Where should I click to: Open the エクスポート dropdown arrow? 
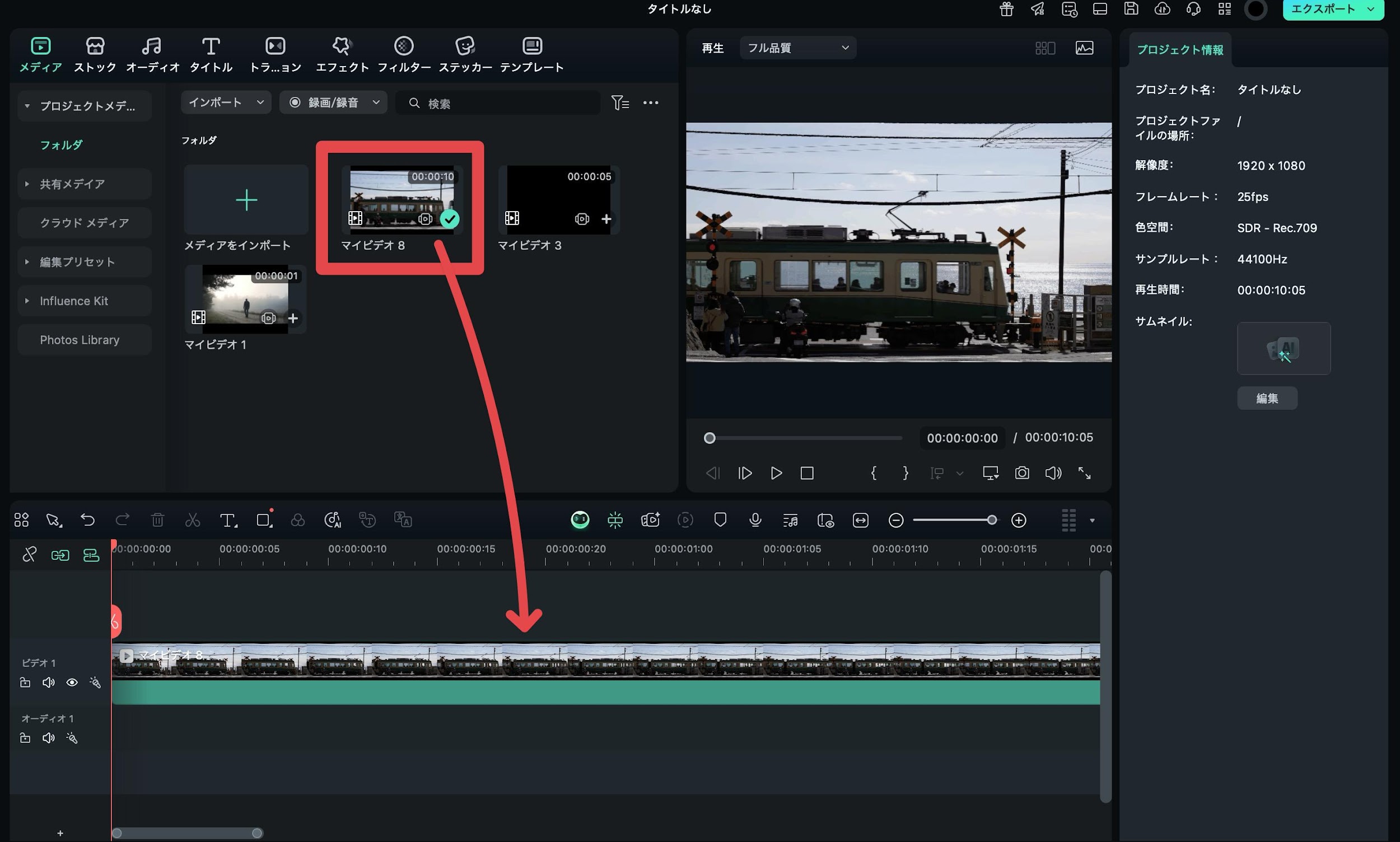(x=1370, y=9)
